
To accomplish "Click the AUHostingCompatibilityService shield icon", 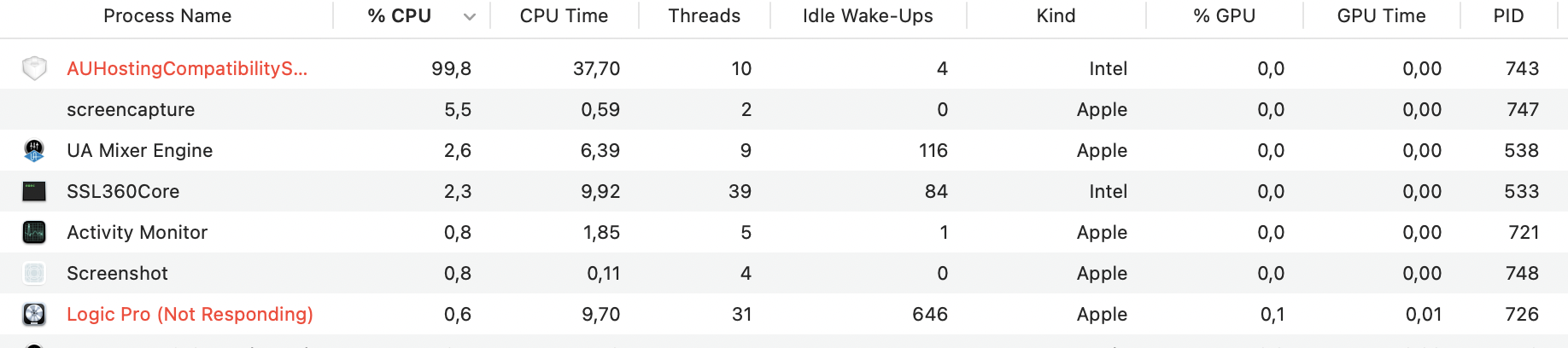I will pyautogui.click(x=34, y=68).
